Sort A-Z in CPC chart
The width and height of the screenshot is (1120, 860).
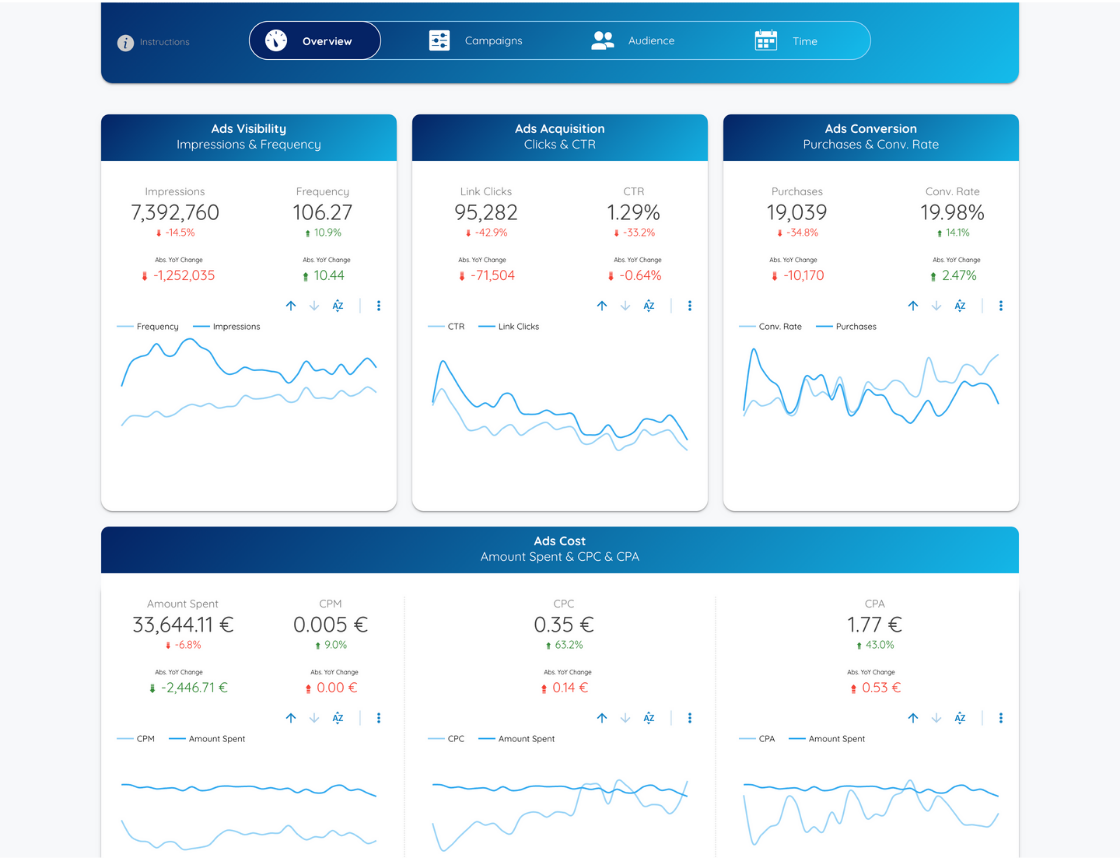click(x=649, y=718)
